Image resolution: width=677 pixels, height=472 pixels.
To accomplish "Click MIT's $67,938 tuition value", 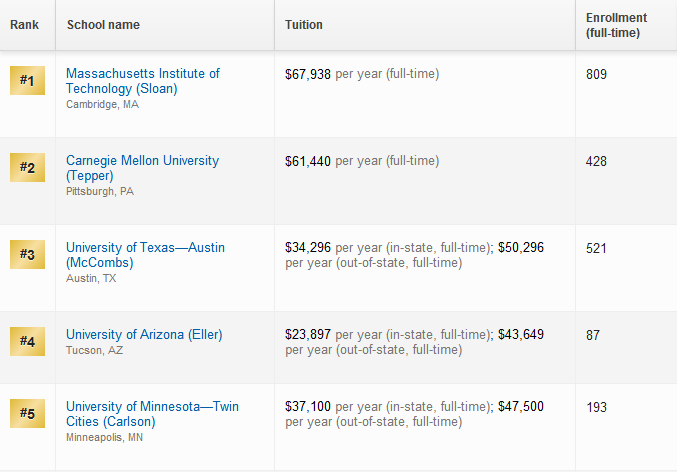I will (308, 74).
